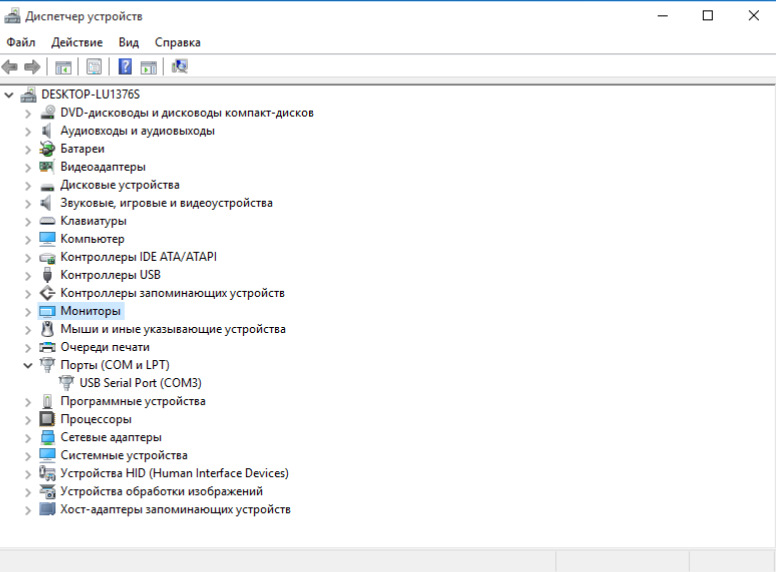Viewport: 776px width, 572px height.
Task: Click the Контроллеры IDE ATA/ATAPI icon
Action: point(48,258)
